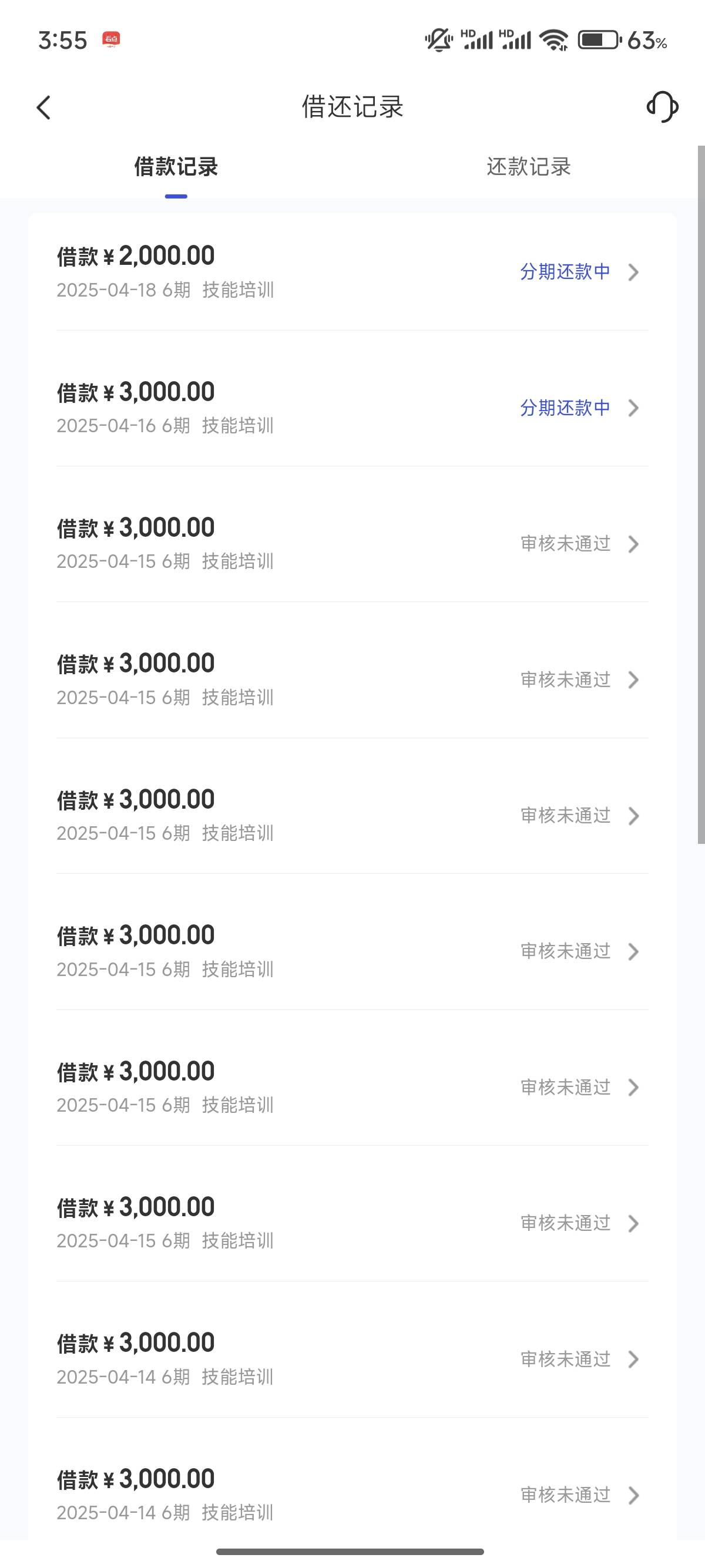Expand the ¥2,000.00 loan chevron
Image resolution: width=705 pixels, height=1568 pixels.
tap(633, 272)
